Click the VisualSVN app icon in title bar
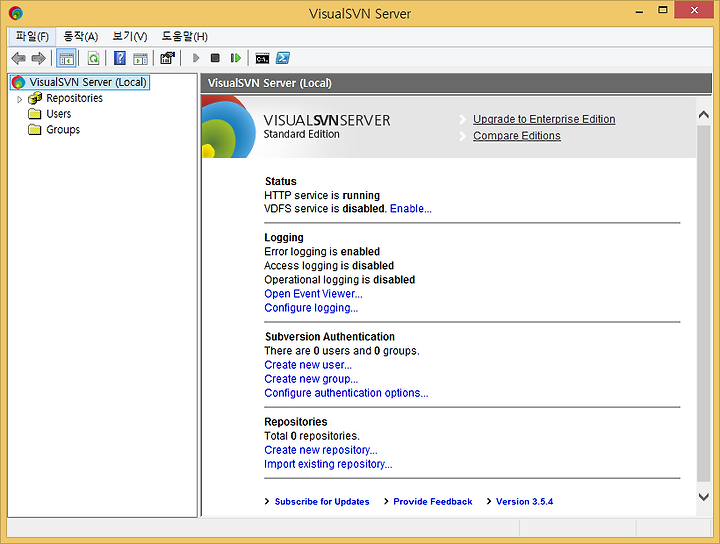This screenshot has height=544, width=720. click(x=16, y=13)
